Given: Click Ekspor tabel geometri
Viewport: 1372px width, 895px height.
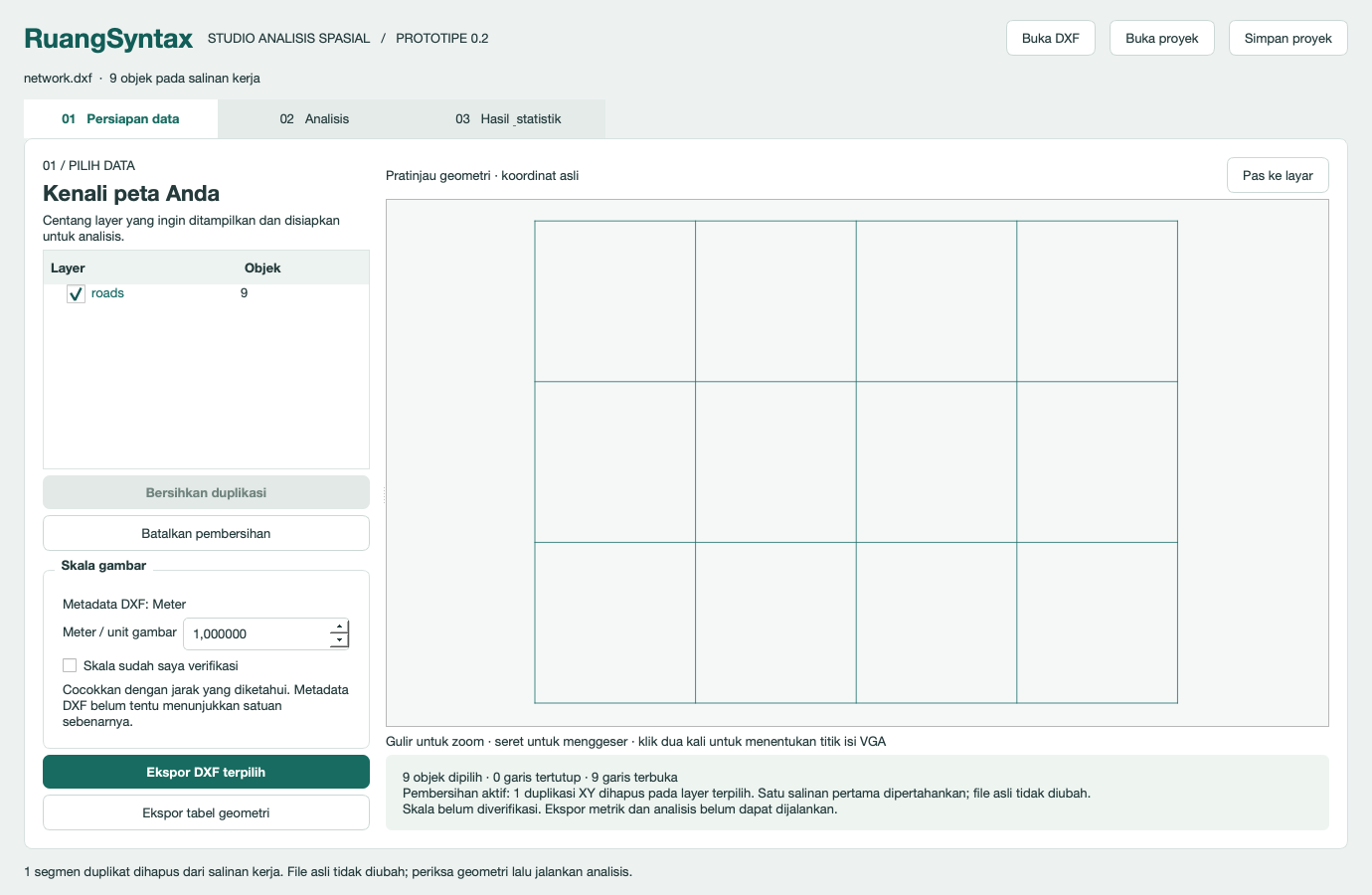Looking at the screenshot, I should (x=206, y=812).
